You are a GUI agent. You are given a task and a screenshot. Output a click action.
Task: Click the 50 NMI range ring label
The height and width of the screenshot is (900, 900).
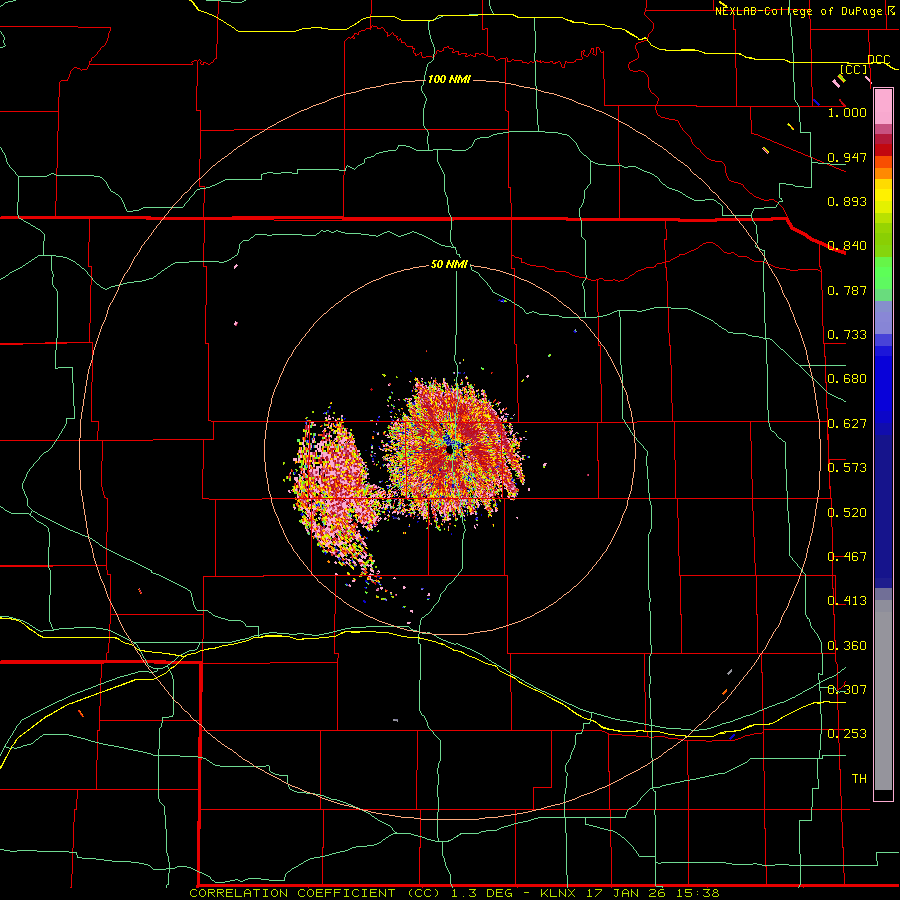tap(449, 264)
